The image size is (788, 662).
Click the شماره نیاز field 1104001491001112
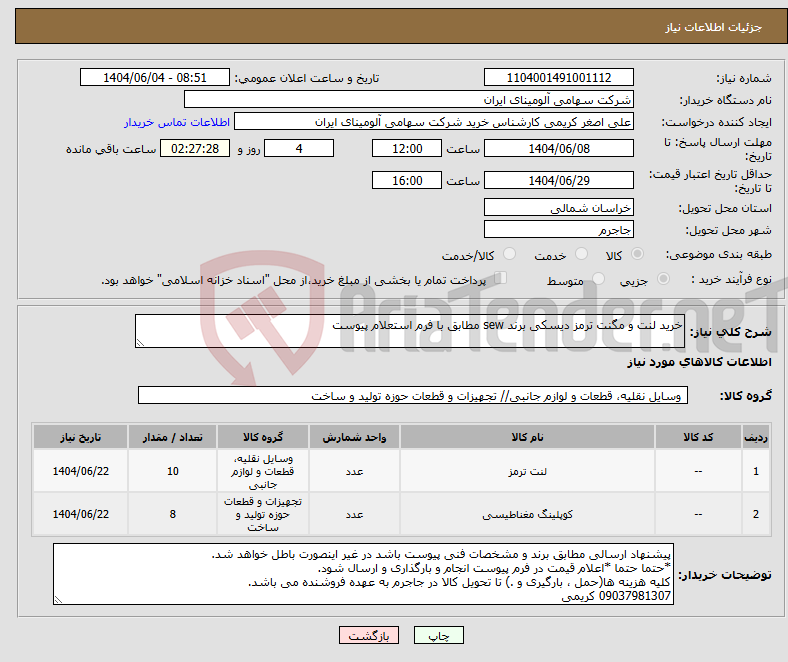(558, 77)
